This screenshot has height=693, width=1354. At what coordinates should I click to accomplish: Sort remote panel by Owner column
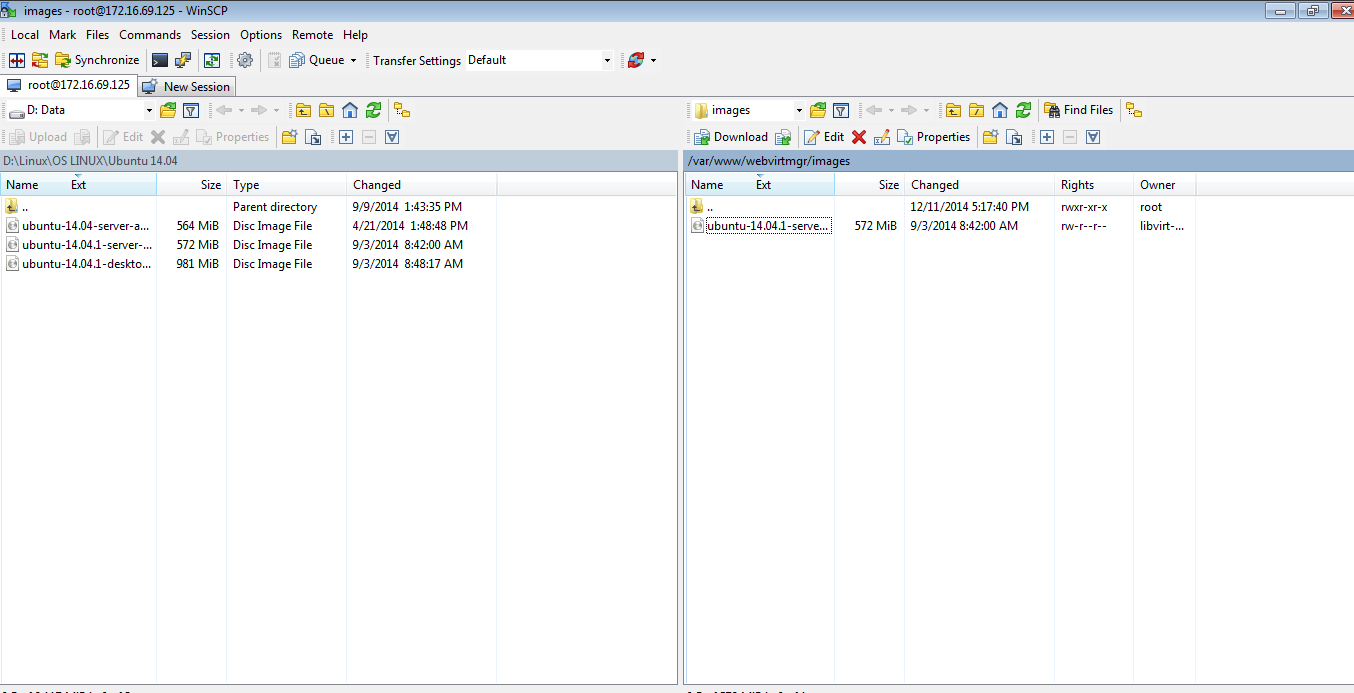(1165, 185)
